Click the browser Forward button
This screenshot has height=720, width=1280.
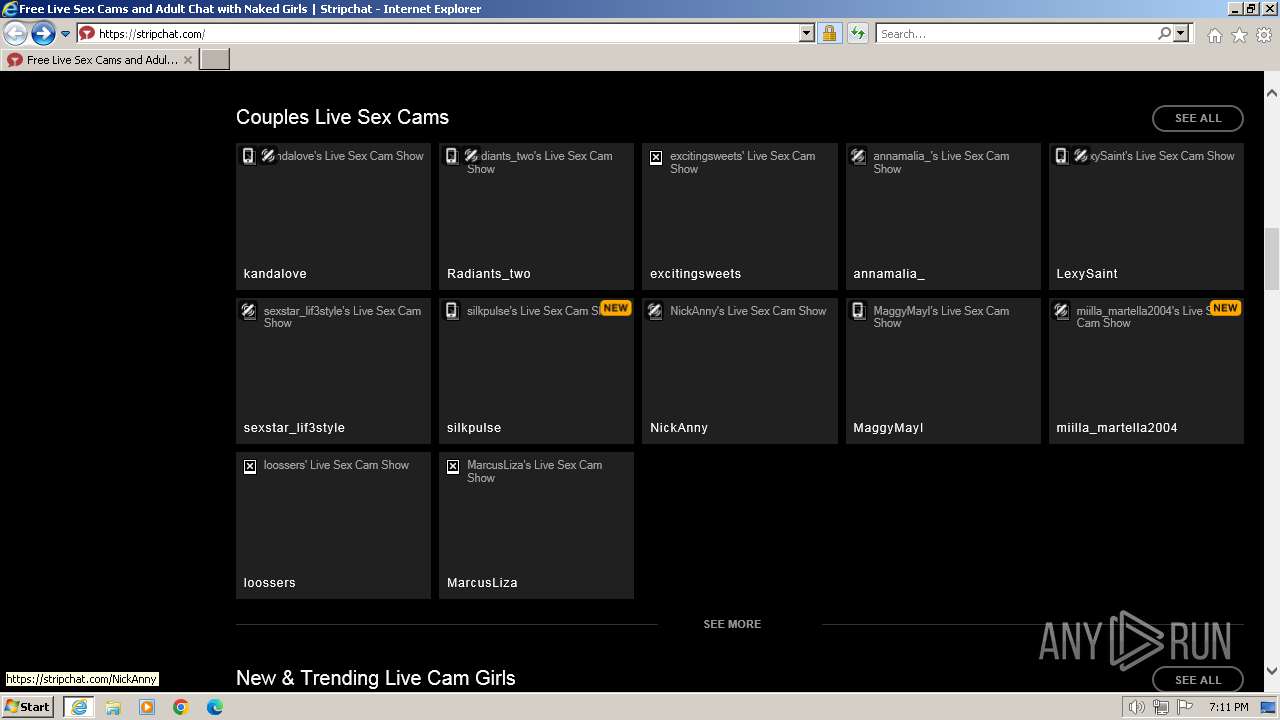pyautogui.click(x=42, y=34)
